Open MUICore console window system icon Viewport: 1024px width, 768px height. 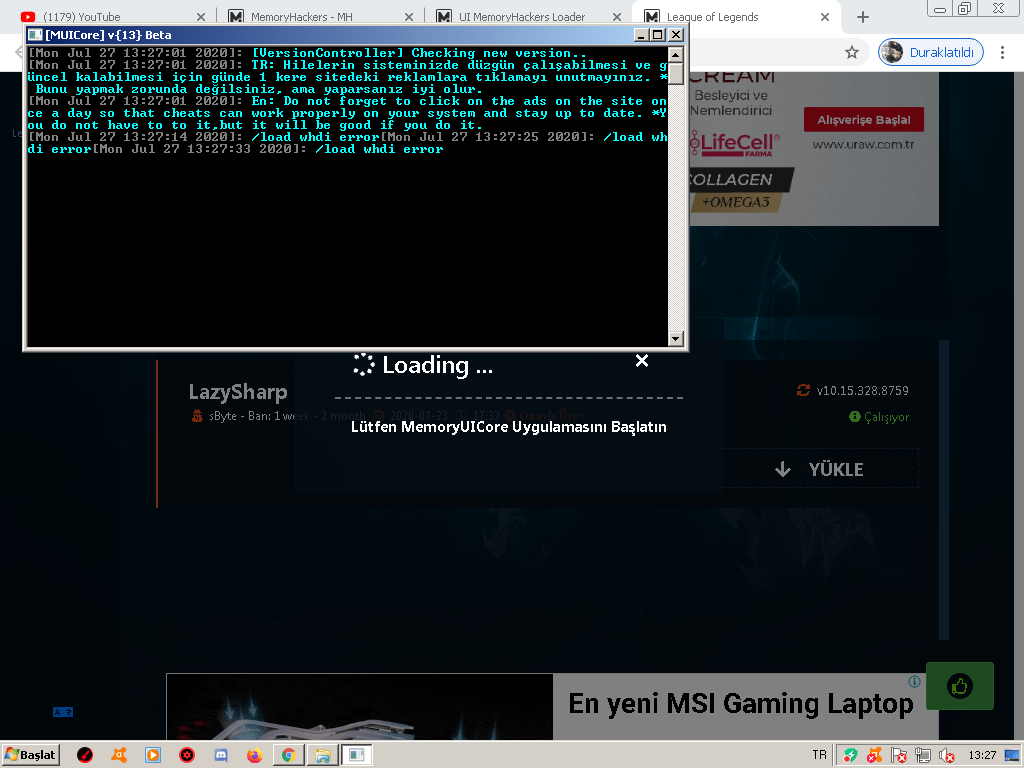pos(35,35)
